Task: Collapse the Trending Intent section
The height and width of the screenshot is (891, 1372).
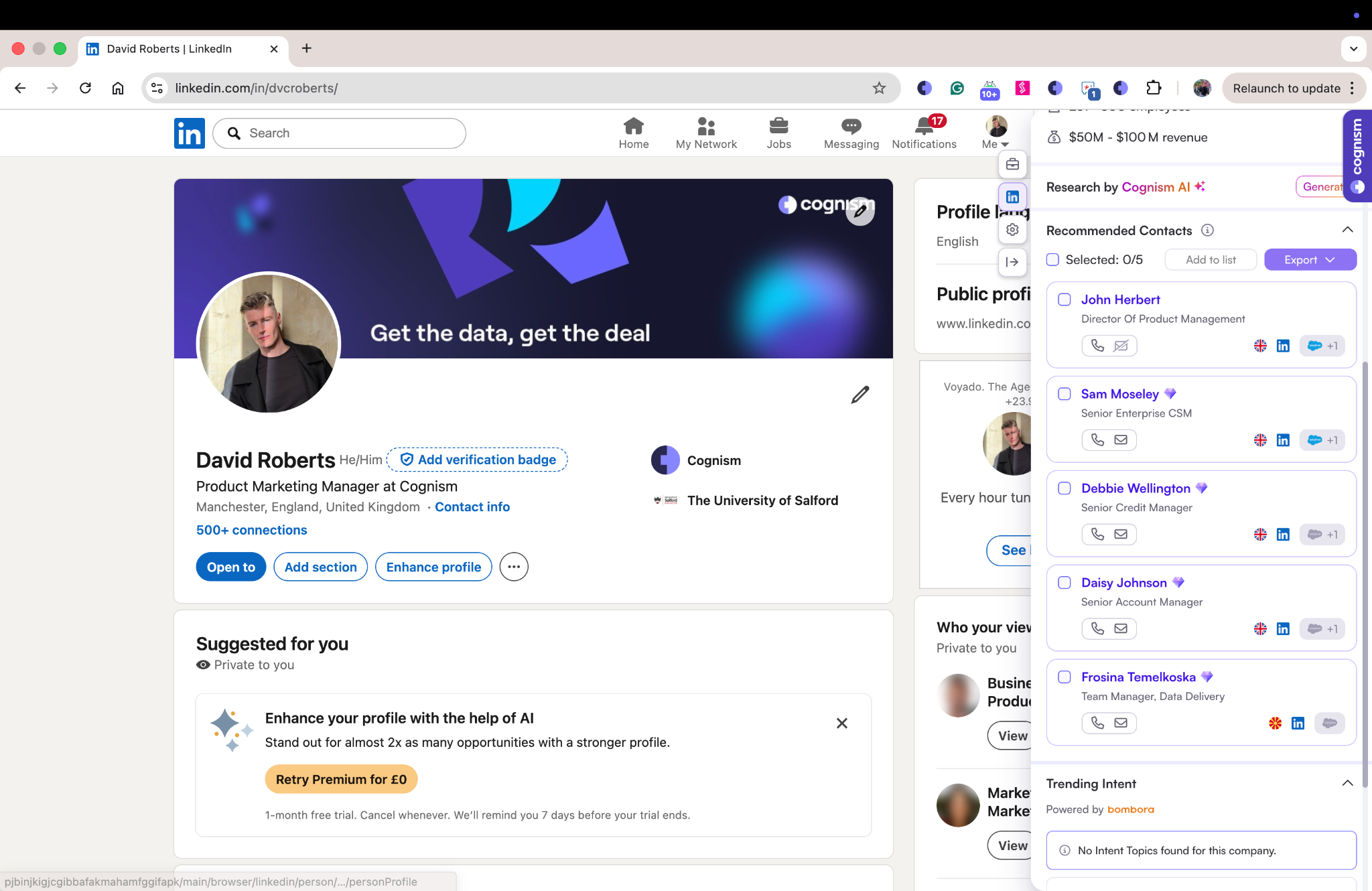Action: tap(1347, 783)
